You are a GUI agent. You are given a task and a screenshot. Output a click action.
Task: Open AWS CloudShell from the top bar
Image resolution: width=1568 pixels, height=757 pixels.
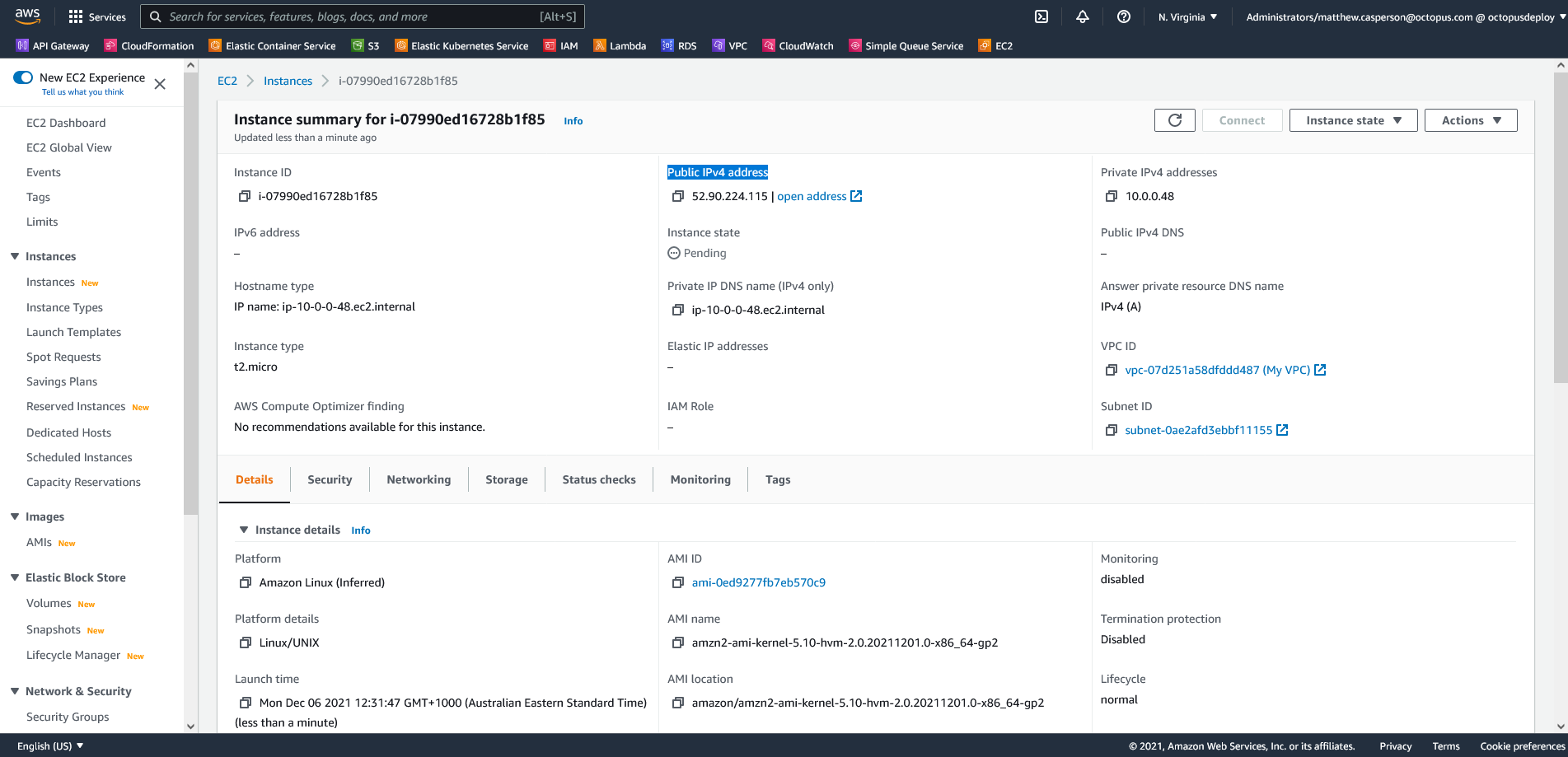(x=1041, y=16)
